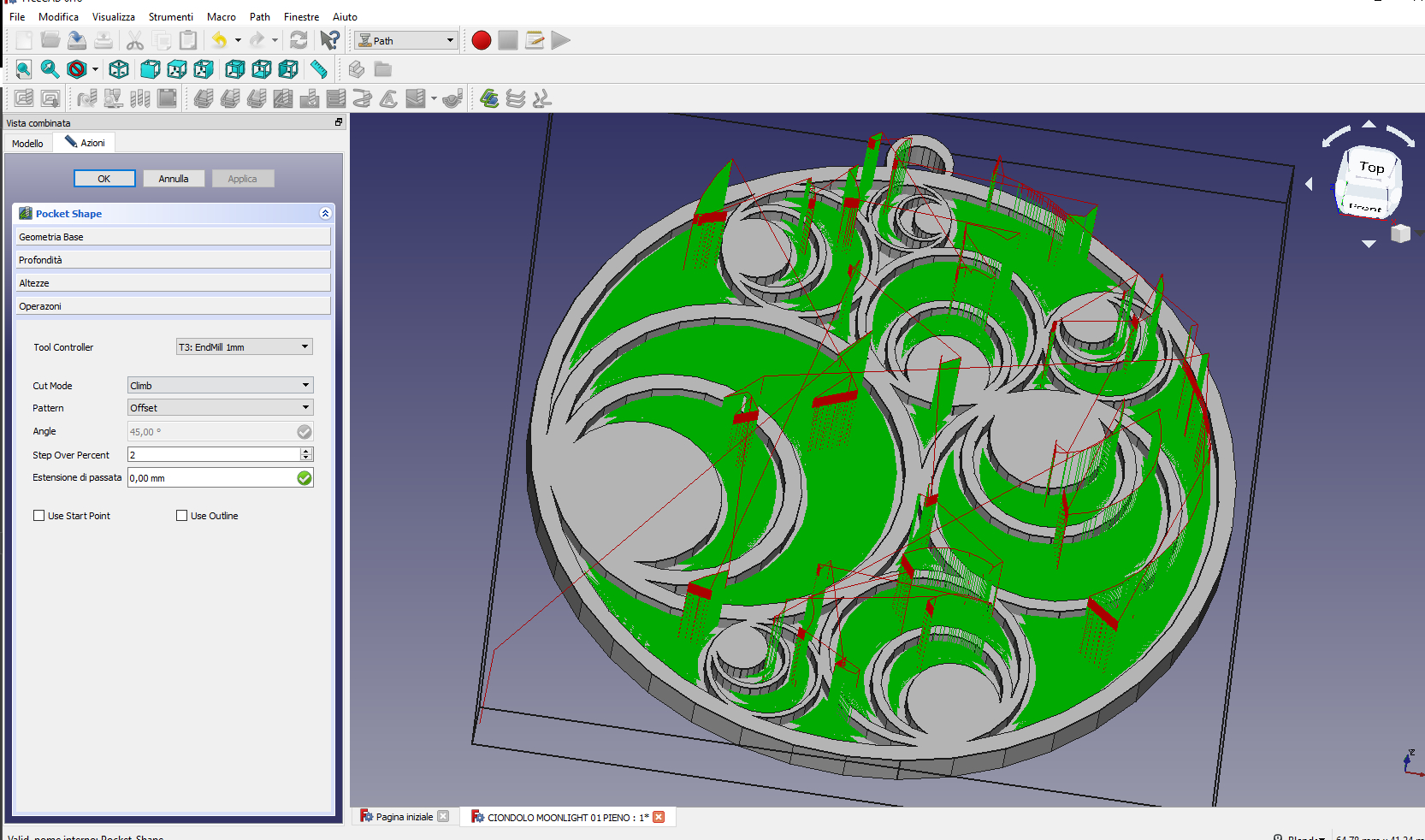Click Fit all zoom icon
Viewport: 1425px width, 840px height.
24,69
